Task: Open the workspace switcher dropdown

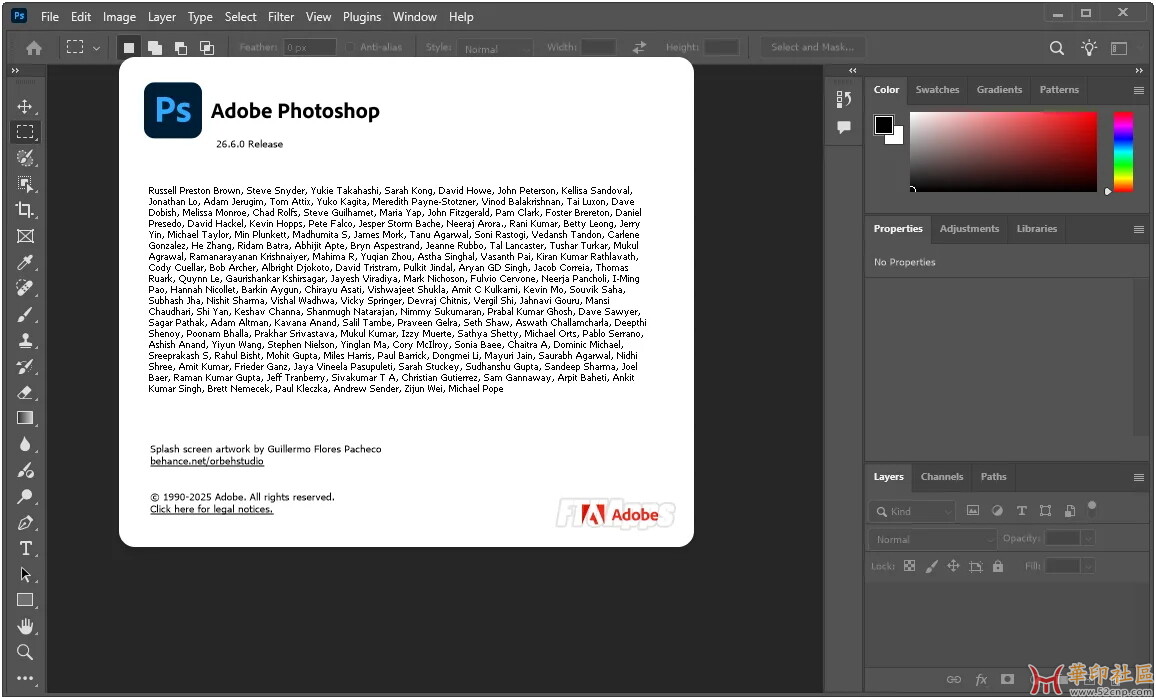Action: (x=1119, y=48)
